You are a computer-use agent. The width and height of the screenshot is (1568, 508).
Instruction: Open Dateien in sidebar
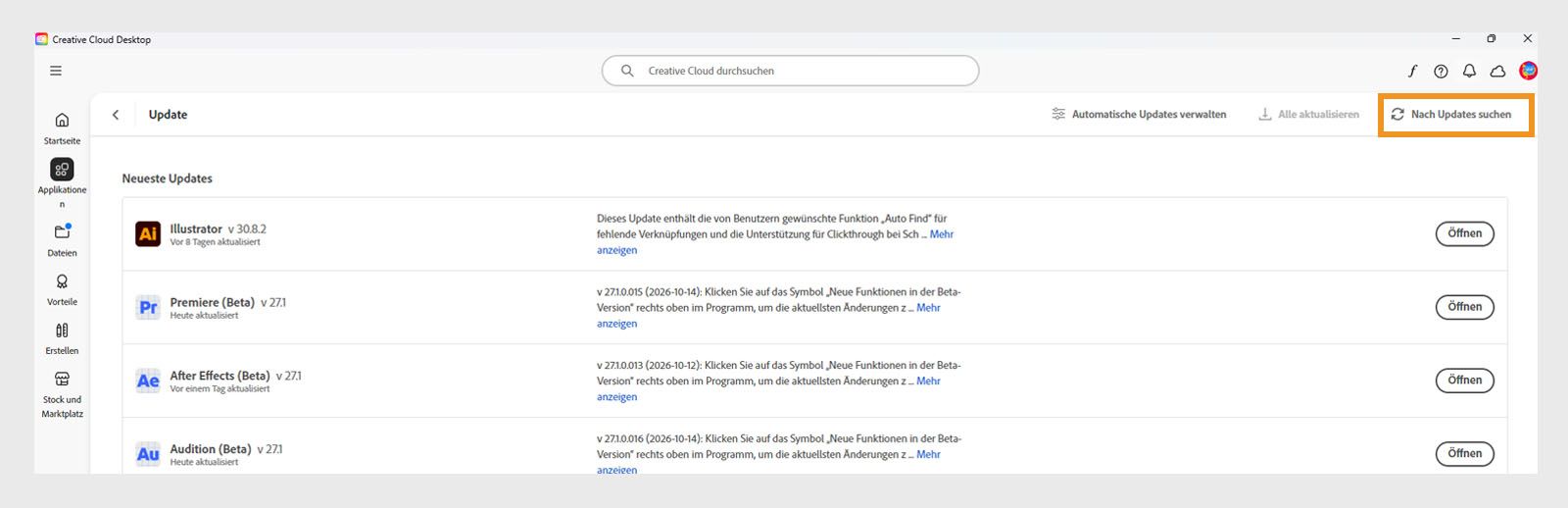pyautogui.click(x=62, y=239)
